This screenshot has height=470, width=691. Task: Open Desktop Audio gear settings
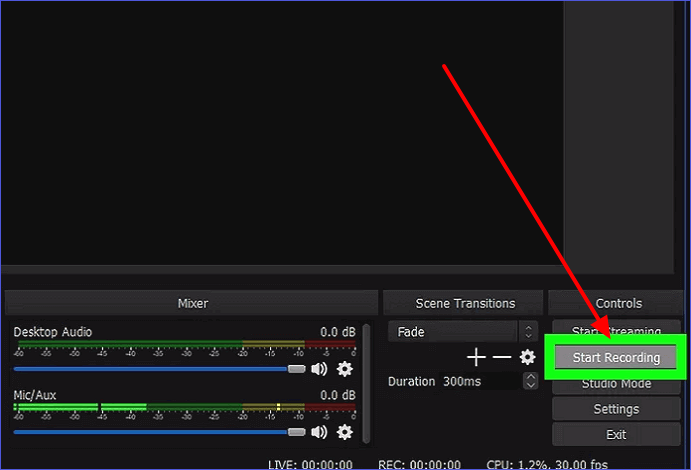pos(345,369)
